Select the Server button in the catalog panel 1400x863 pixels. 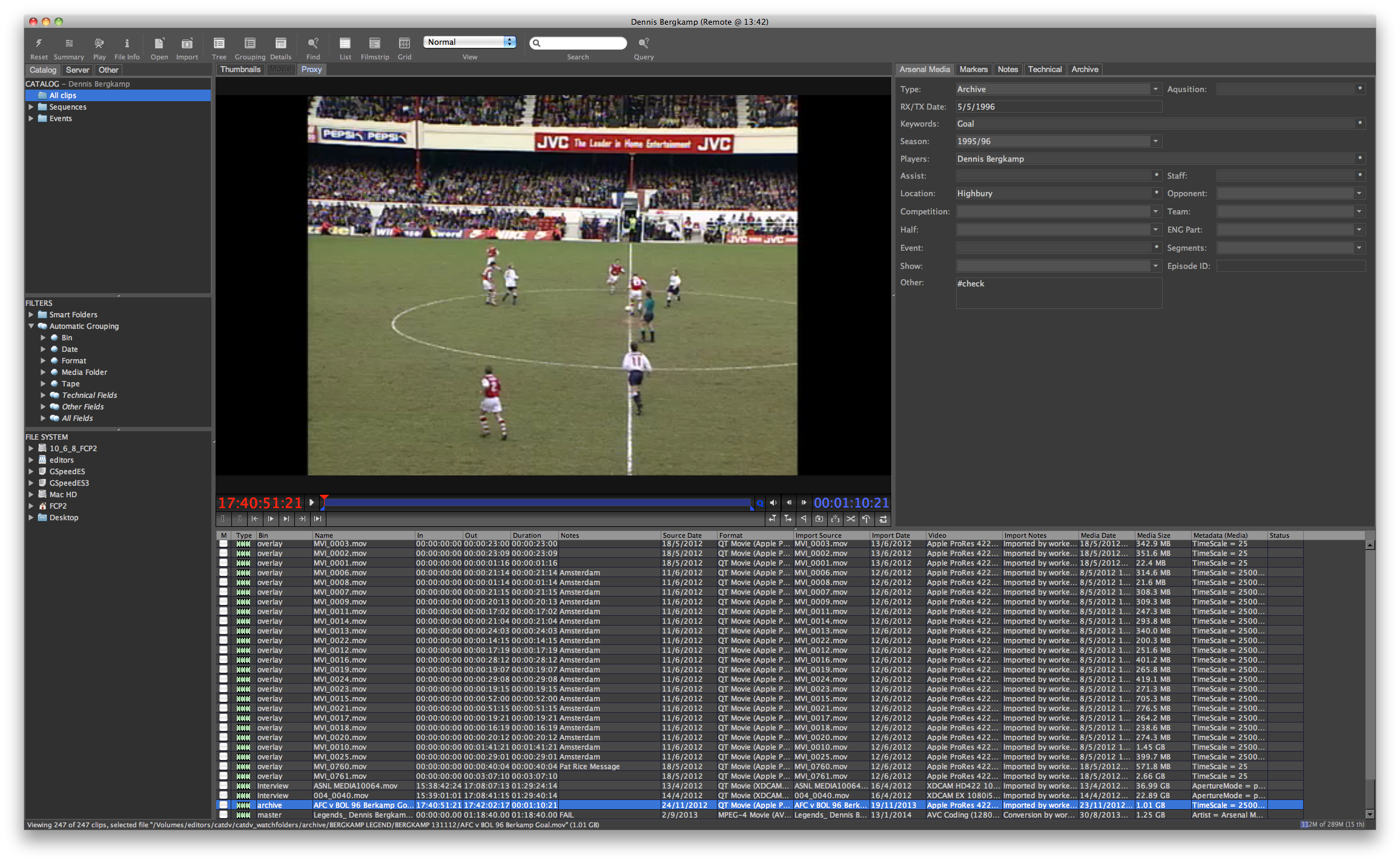[78, 70]
